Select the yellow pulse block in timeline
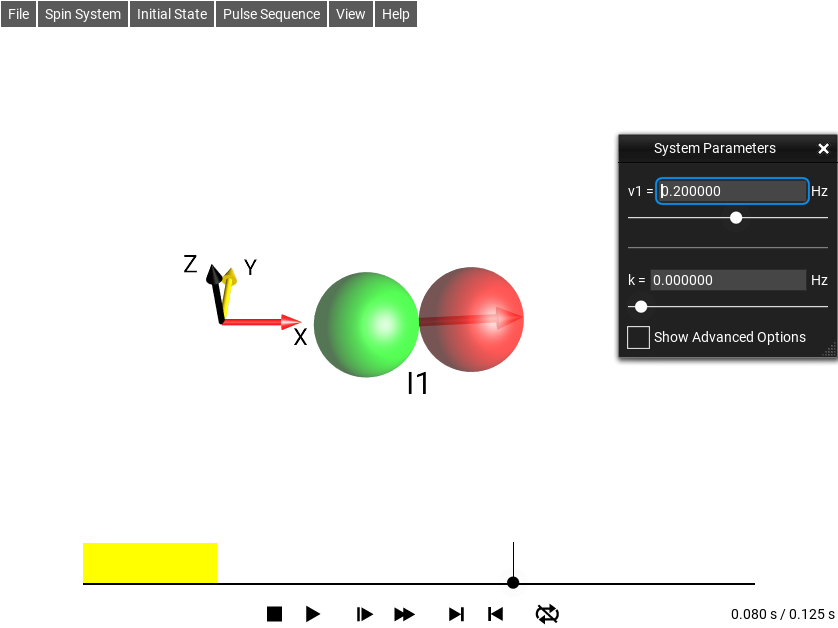The width and height of the screenshot is (838, 628). 150,563
